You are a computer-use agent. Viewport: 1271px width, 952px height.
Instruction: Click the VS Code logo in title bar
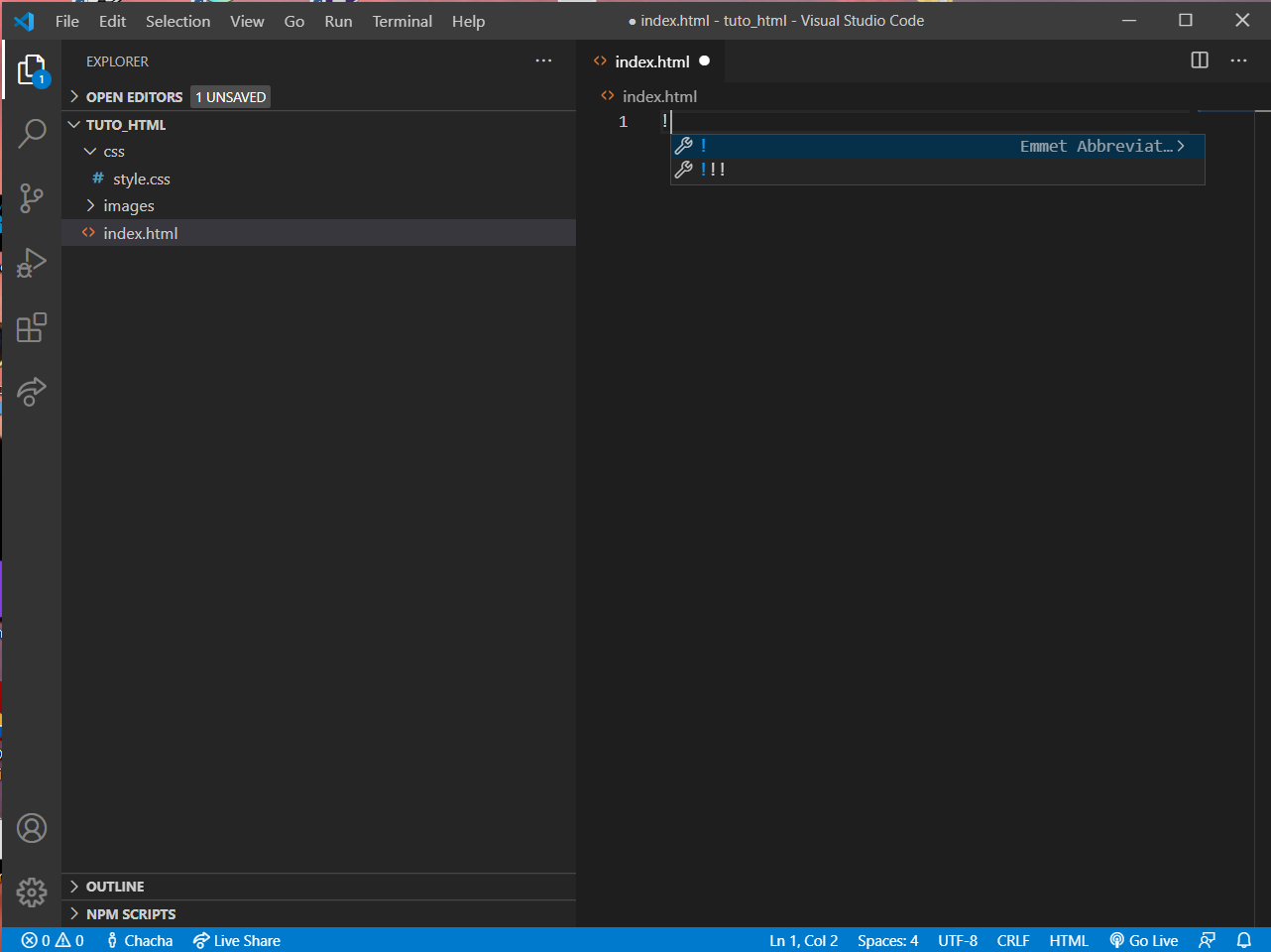tap(25, 21)
